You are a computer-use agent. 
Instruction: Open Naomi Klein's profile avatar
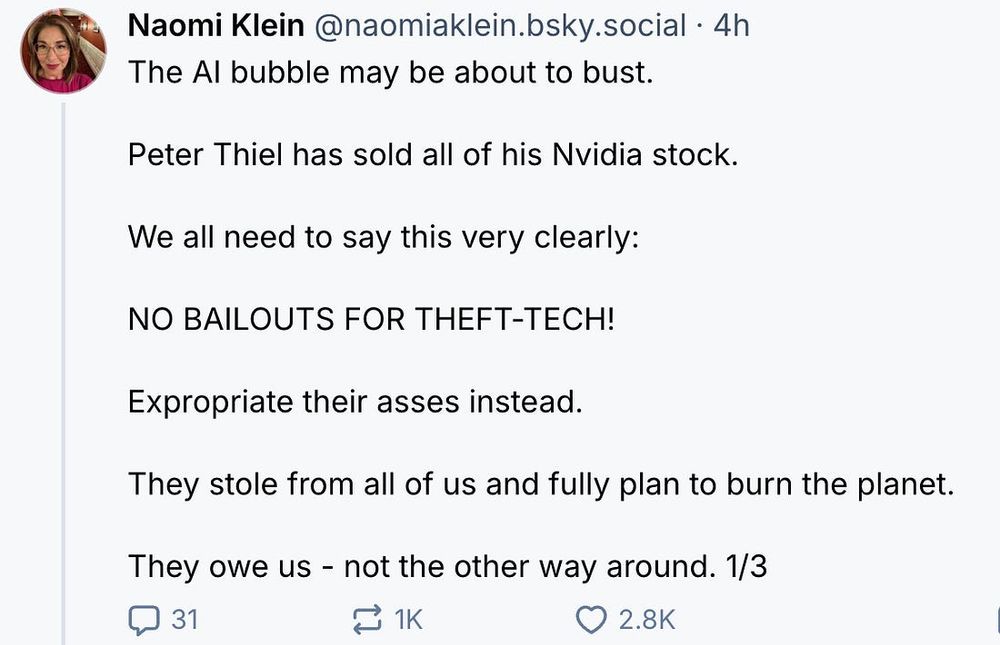pyautogui.click(x=62, y=51)
